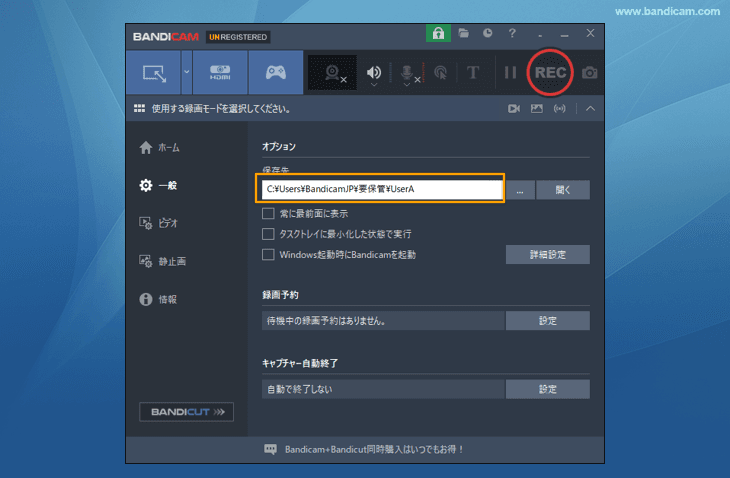Open the 静止画 settings tab
The height and width of the screenshot is (478, 730).
pos(162,261)
